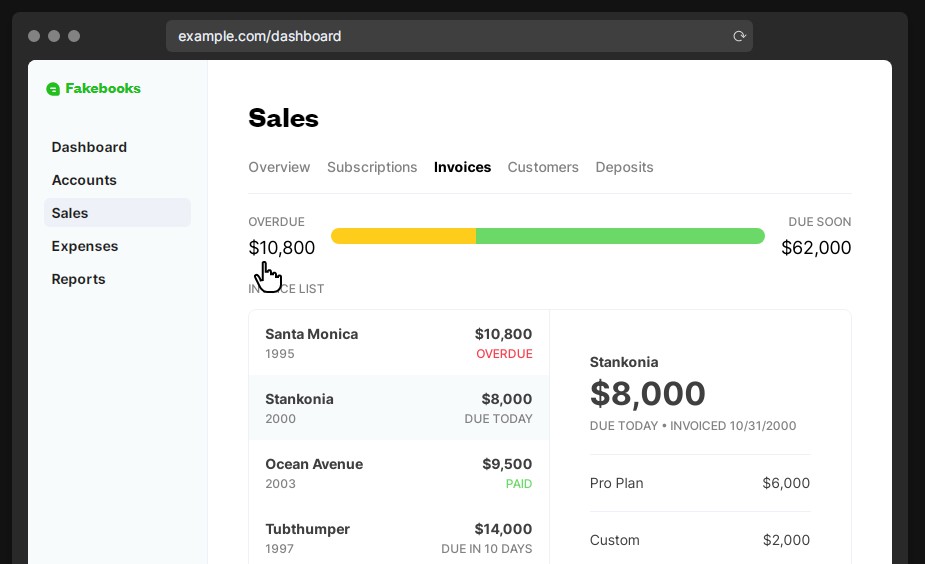Go to Accounts in the sidebar

[x=84, y=180]
